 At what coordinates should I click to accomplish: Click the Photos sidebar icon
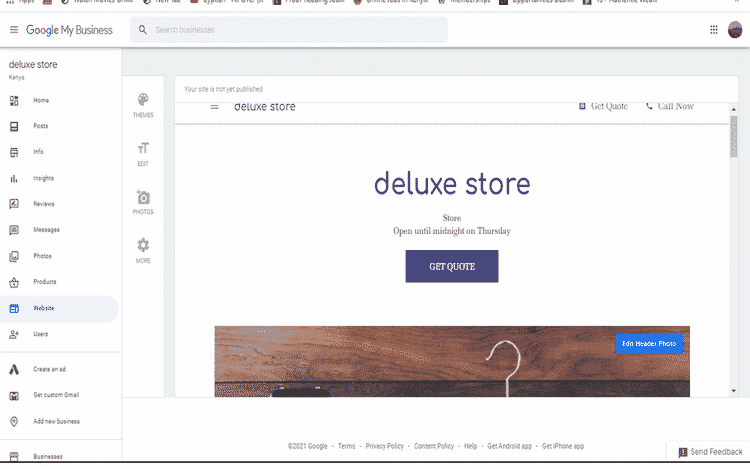click(x=14, y=256)
